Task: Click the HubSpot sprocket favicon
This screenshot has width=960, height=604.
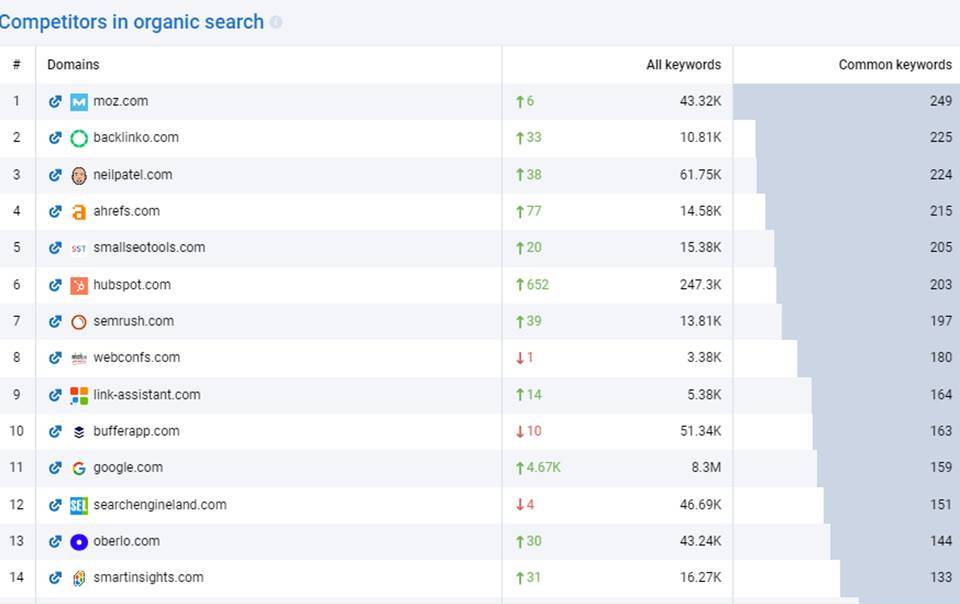Action: point(78,284)
